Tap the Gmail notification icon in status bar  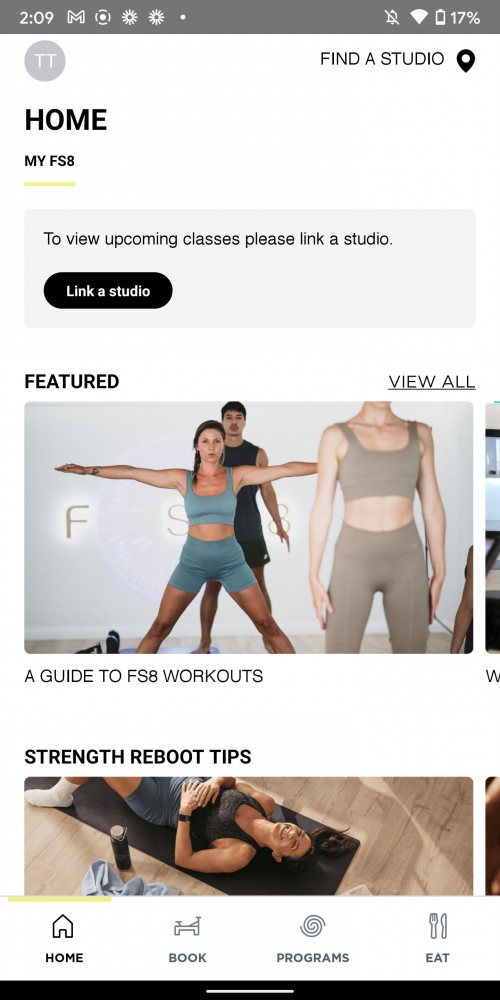click(x=76, y=17)
